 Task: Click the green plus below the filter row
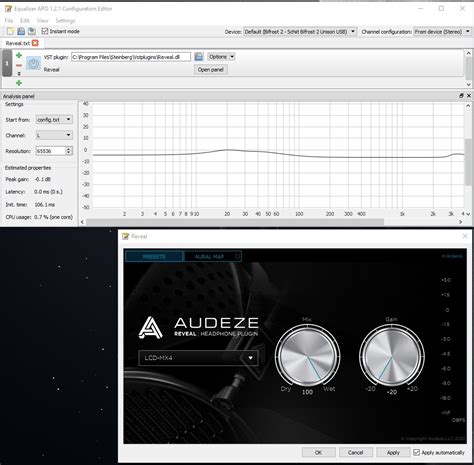[19, 83]
